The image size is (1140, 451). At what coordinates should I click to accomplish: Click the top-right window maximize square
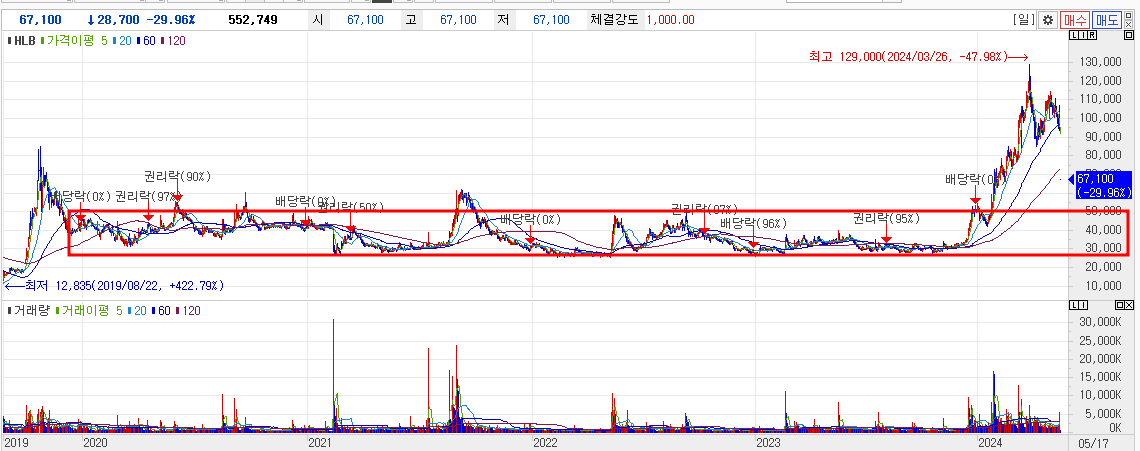(x=1128, y=15)
